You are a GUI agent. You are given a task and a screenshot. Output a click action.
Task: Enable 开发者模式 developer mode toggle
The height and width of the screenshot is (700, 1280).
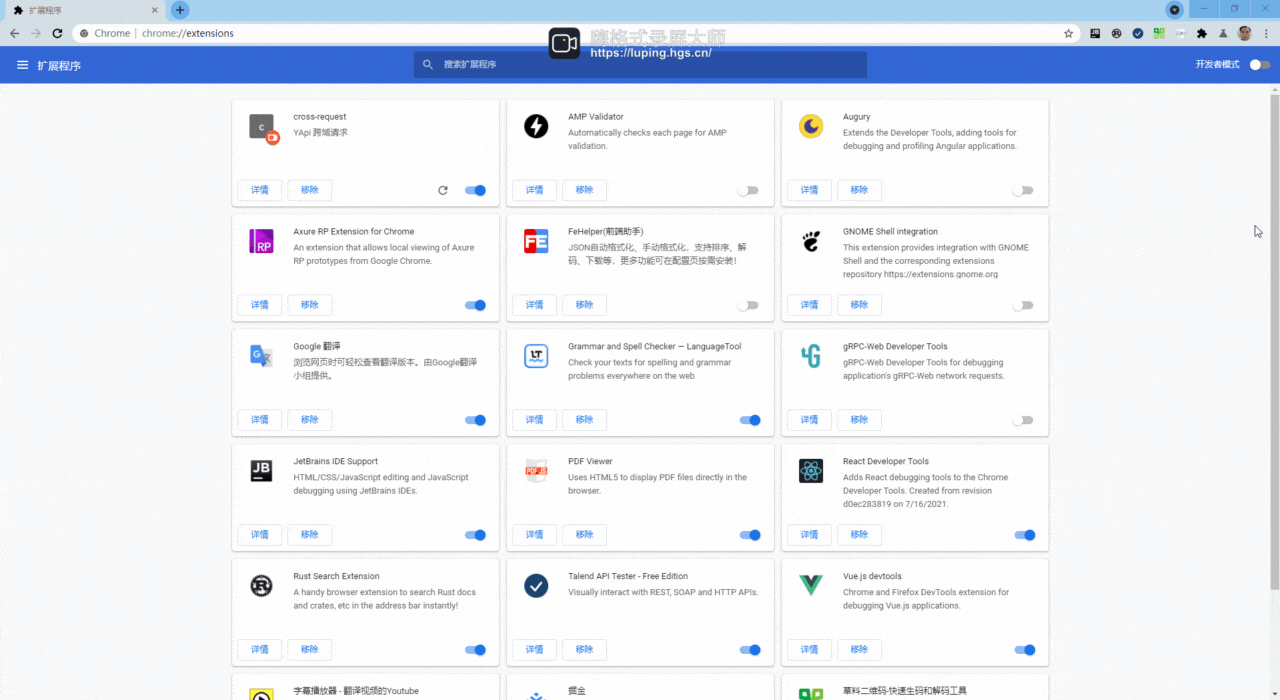click(1260, 65)
